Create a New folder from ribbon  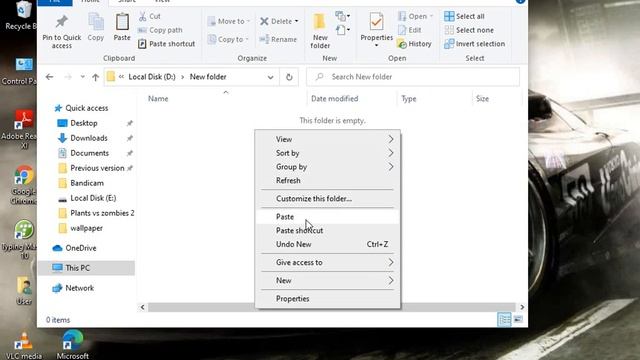[x=320, y=31]
